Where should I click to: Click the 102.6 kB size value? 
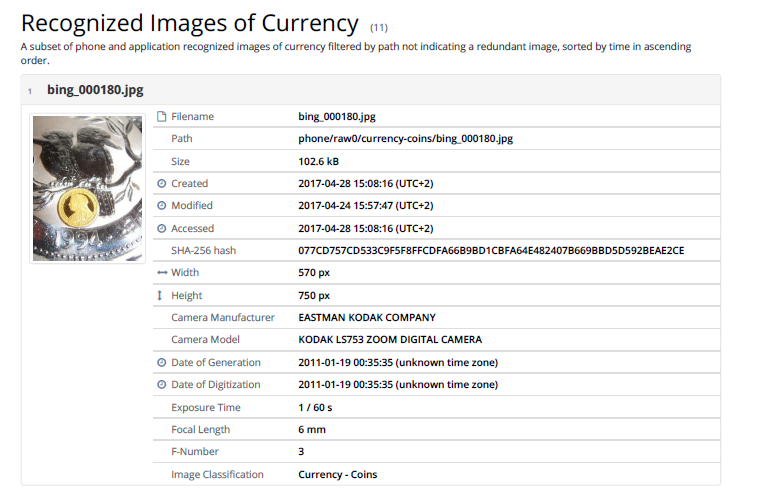pos(320,161)
